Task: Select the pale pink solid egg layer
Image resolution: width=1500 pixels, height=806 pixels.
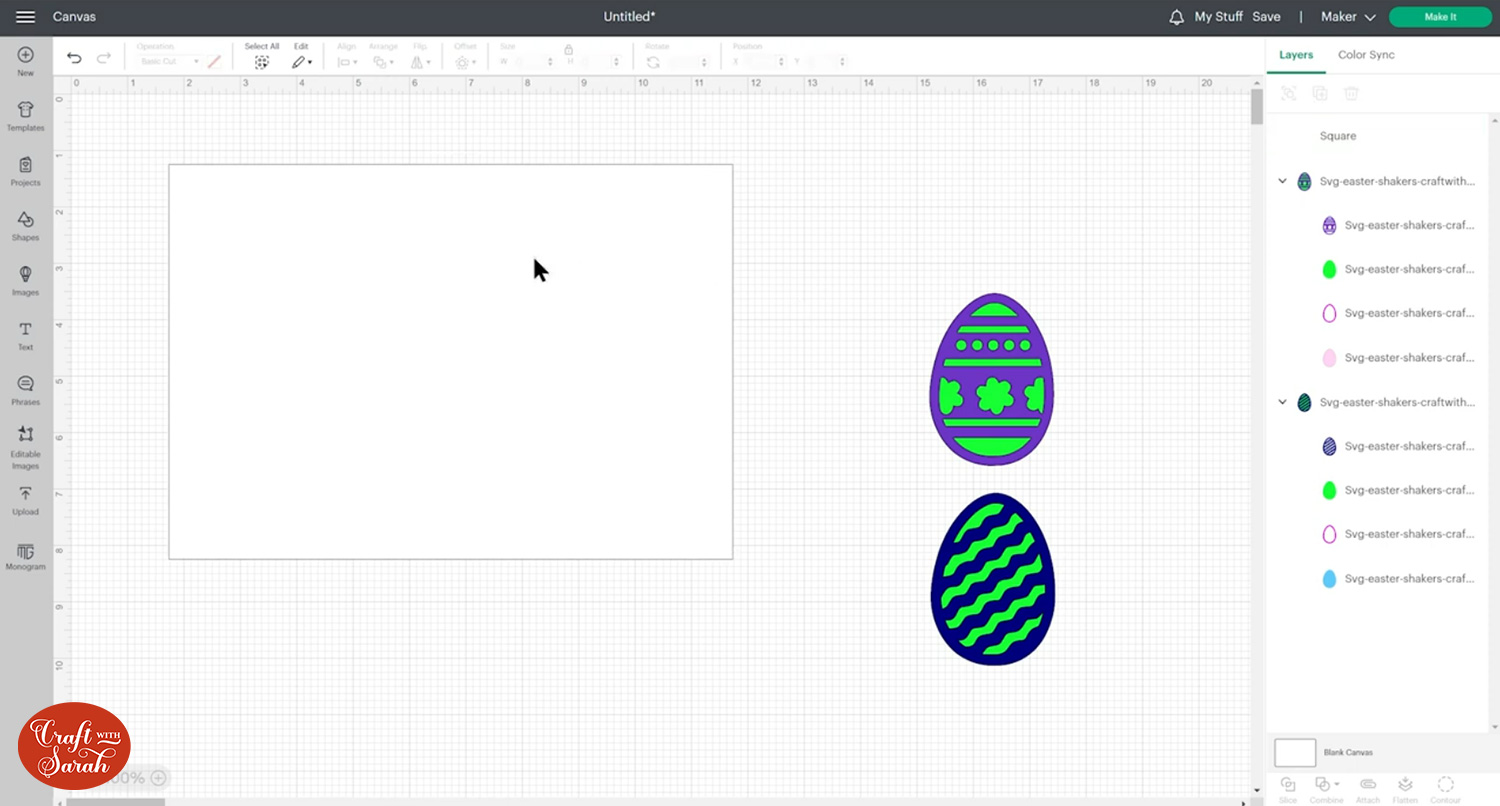Action: (x=1396, y=357)
